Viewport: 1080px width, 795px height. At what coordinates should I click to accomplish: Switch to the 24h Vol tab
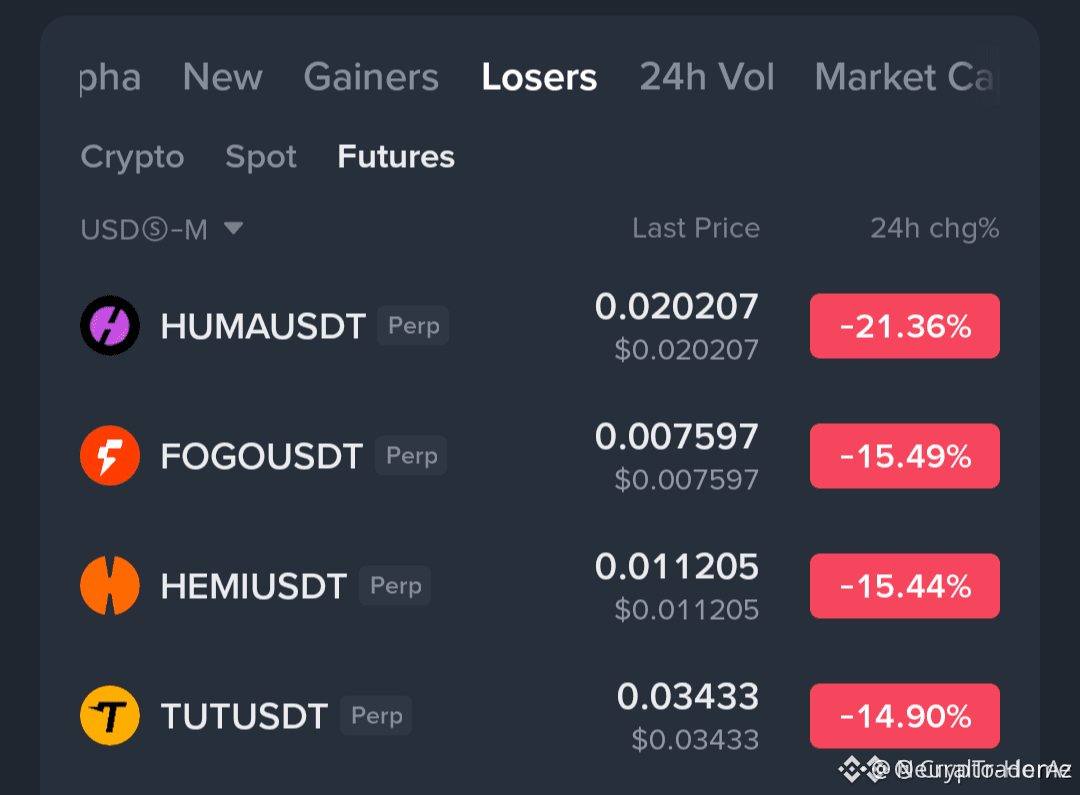pyautogui.click(x=707, y=76)
